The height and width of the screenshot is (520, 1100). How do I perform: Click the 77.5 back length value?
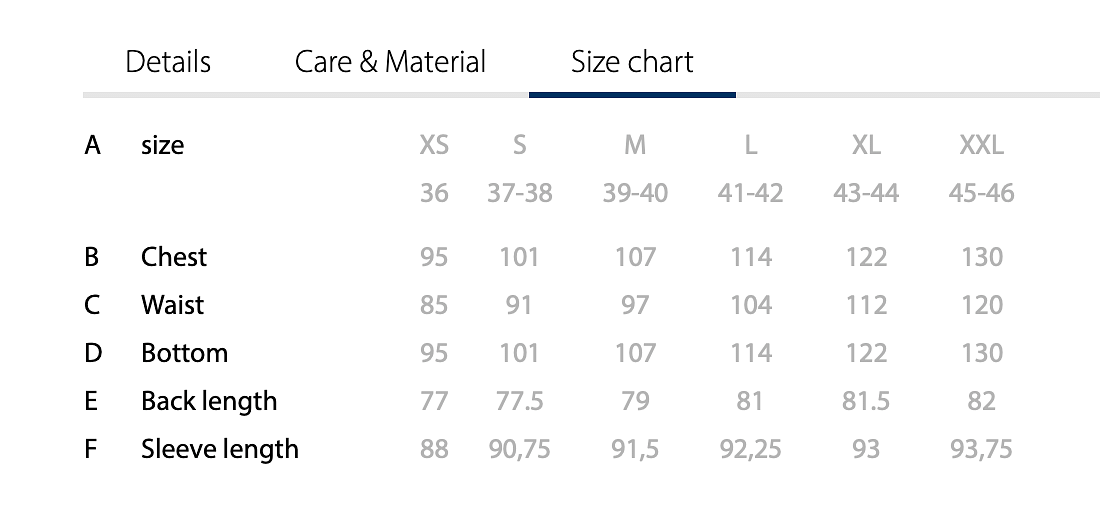(x=519, y=401)
